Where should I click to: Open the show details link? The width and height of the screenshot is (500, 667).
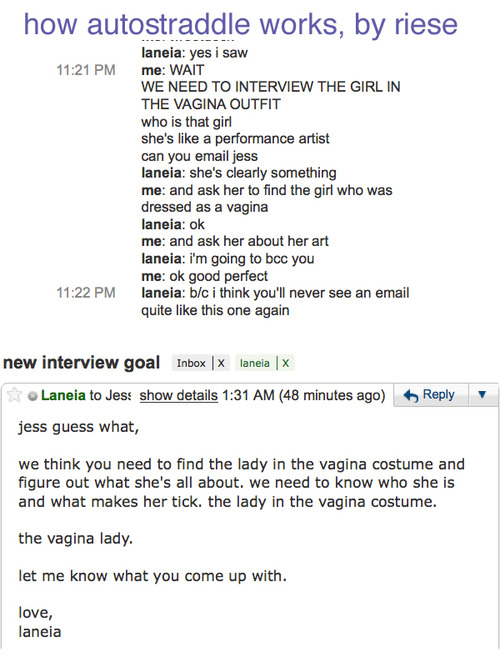(178, 395)
